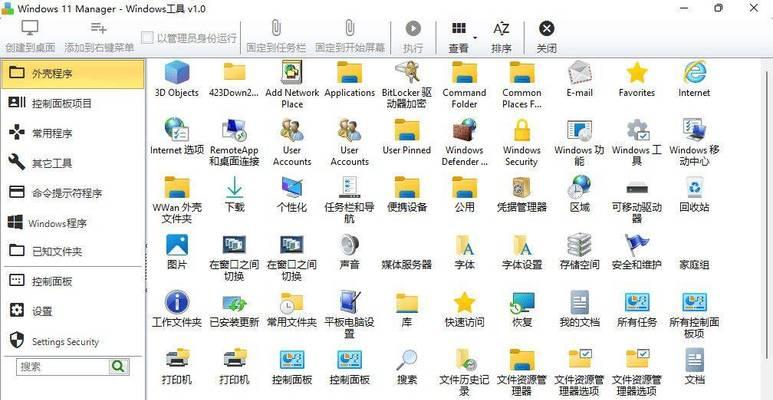
Task: Click the 查看 view grid button
Action: 458,37
